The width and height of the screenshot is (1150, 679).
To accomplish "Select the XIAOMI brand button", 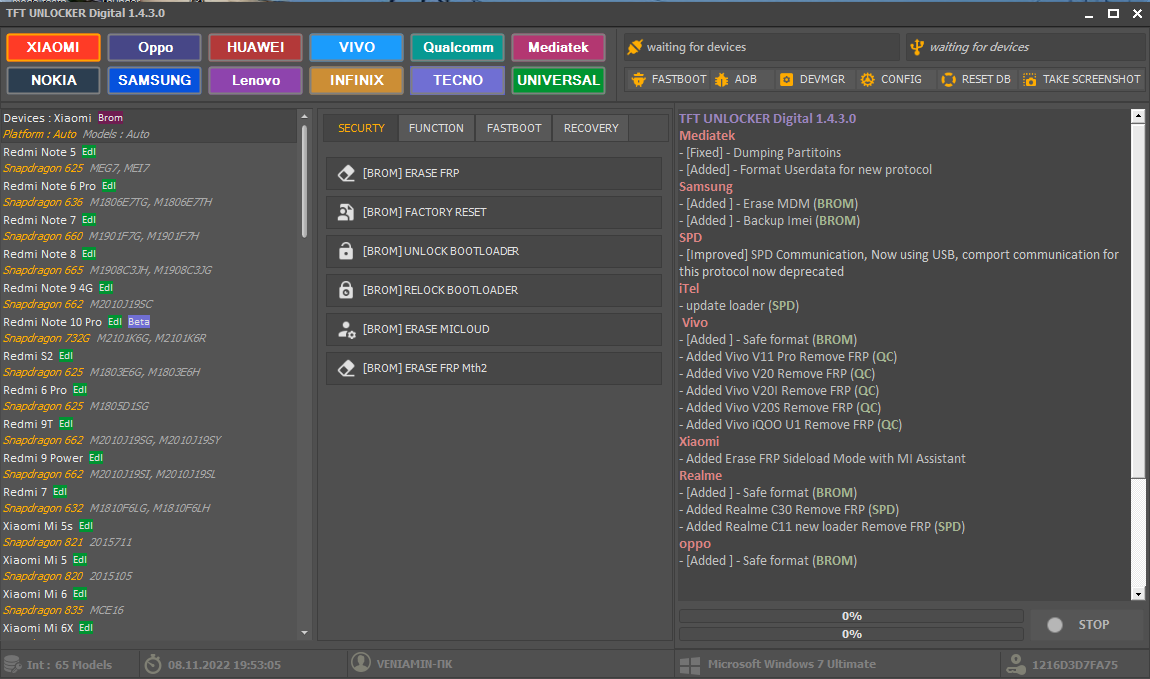I will pyautogui.click(x=54, y=47).
